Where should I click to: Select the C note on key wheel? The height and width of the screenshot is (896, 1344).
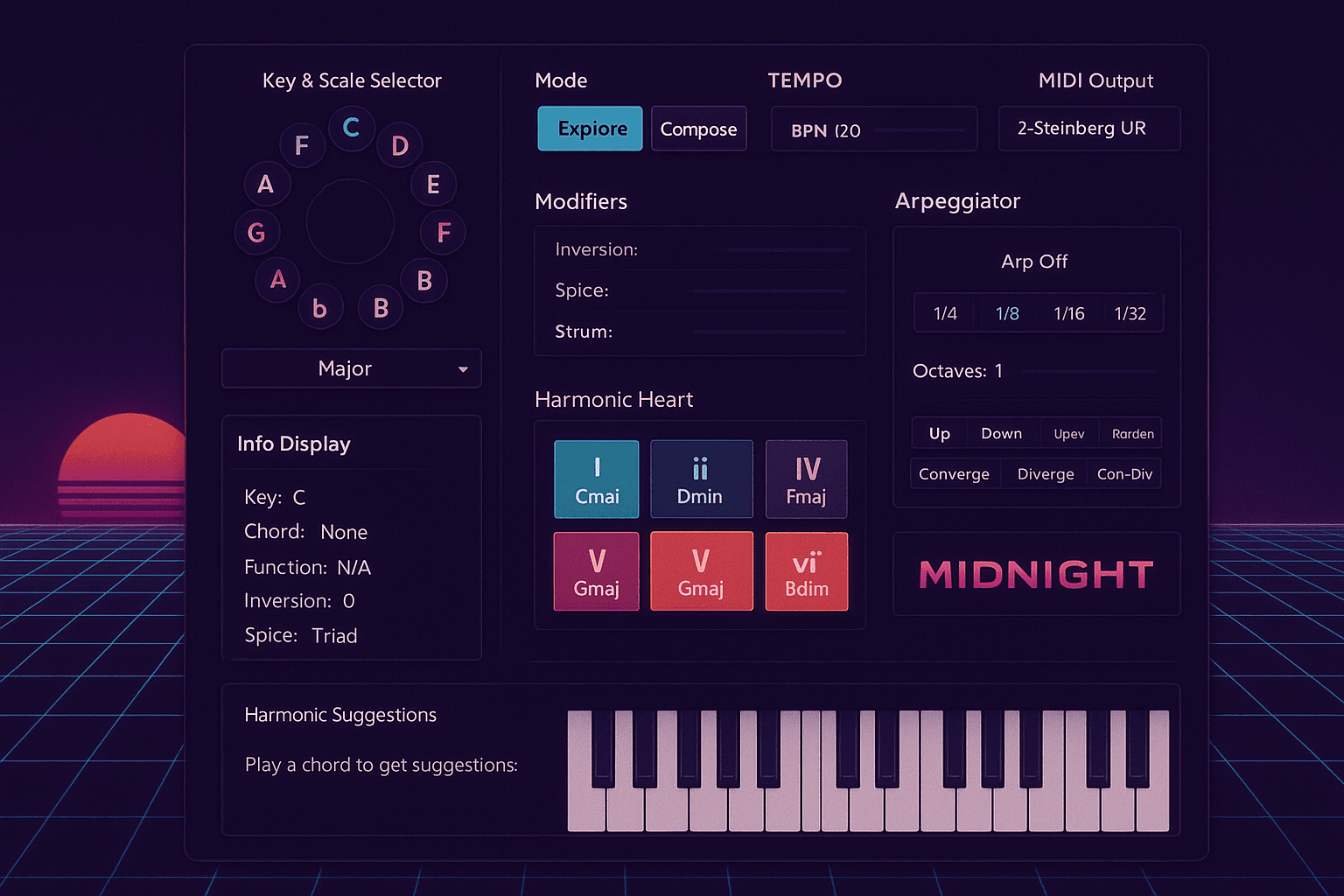[351, 128]
